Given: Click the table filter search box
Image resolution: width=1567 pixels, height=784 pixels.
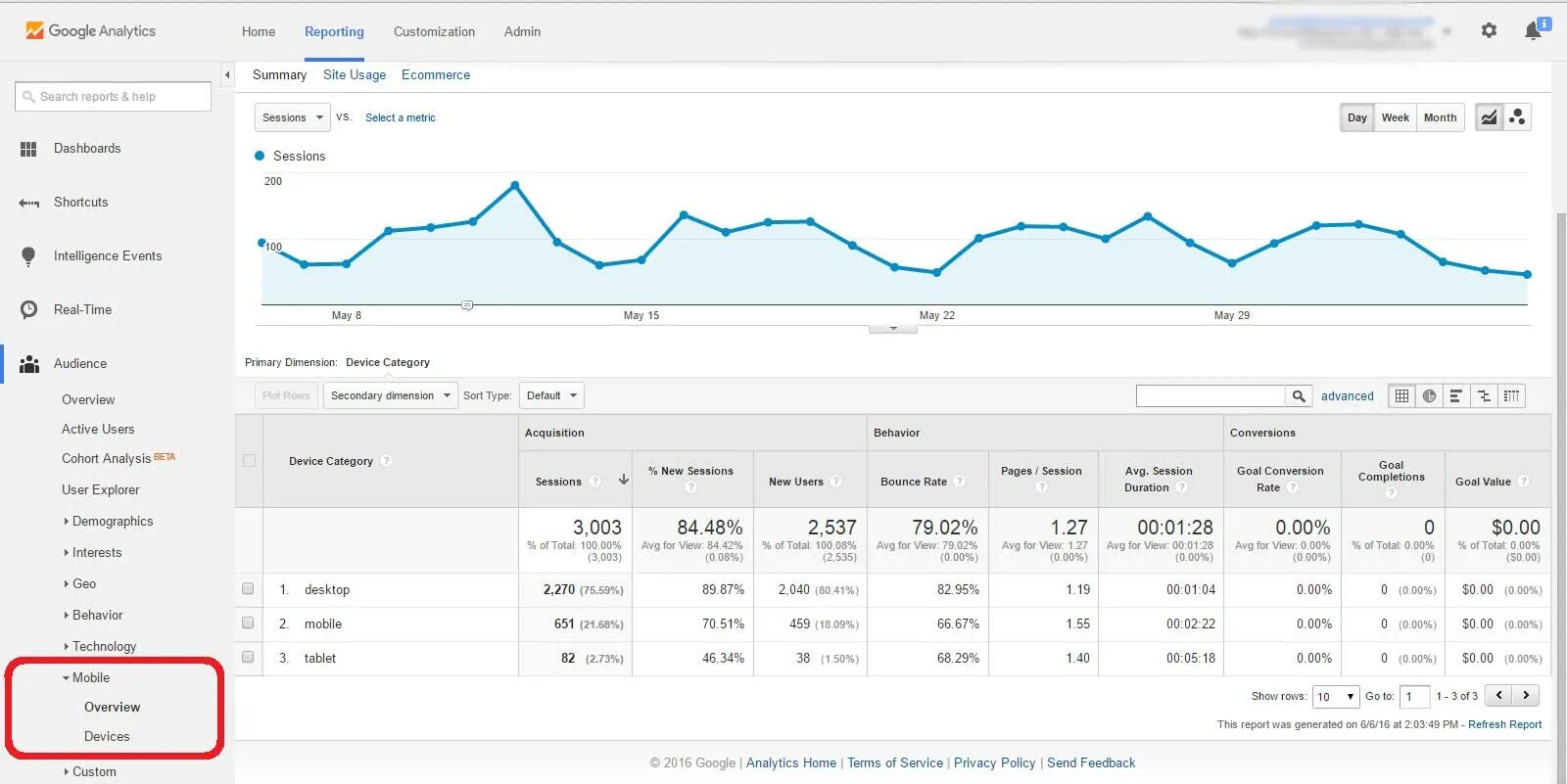Looking at the screenshot, I should [x=1211, y=395].
